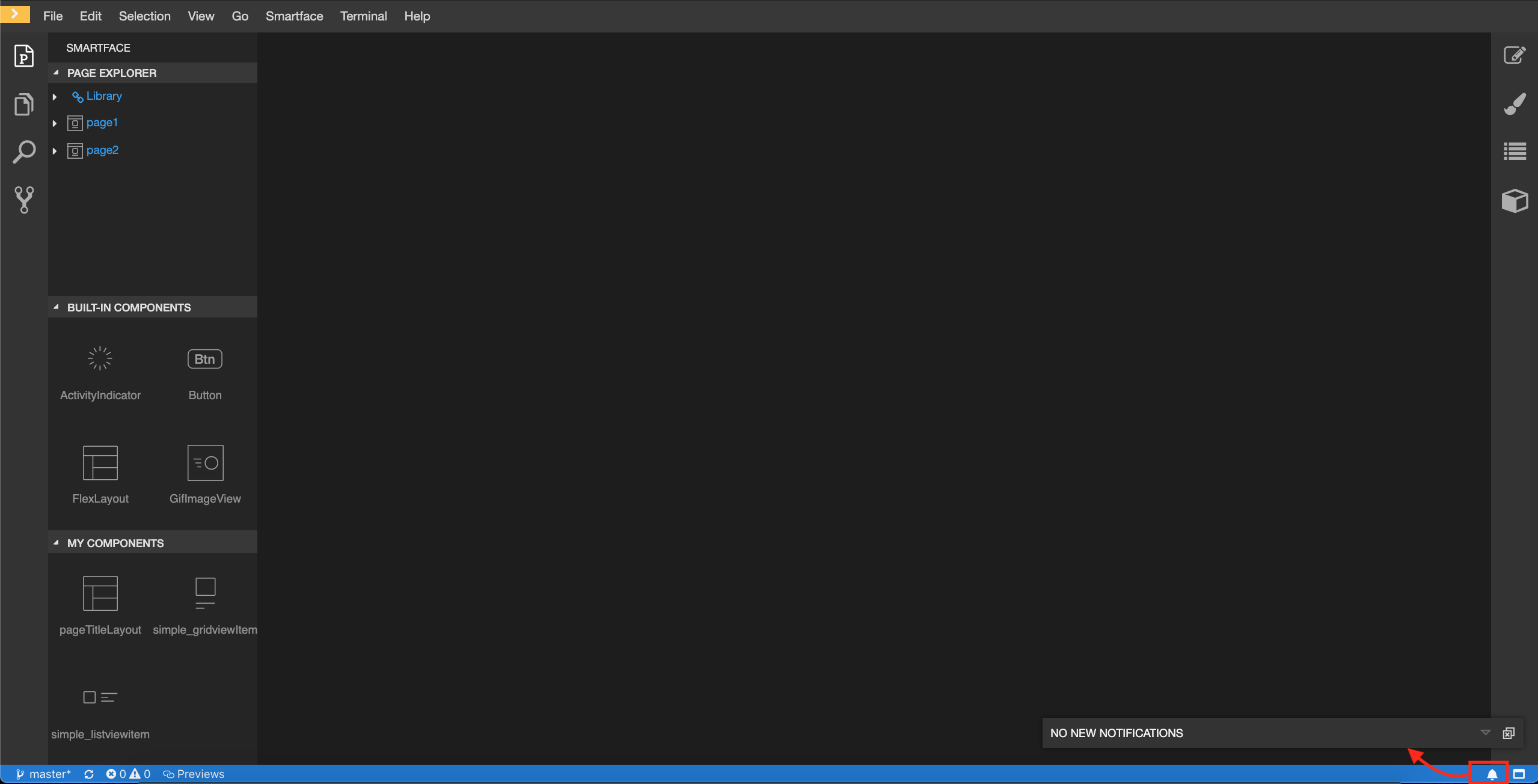Select the simple_listviewitem component
The image size is (1538, 784).
[100, 715]
